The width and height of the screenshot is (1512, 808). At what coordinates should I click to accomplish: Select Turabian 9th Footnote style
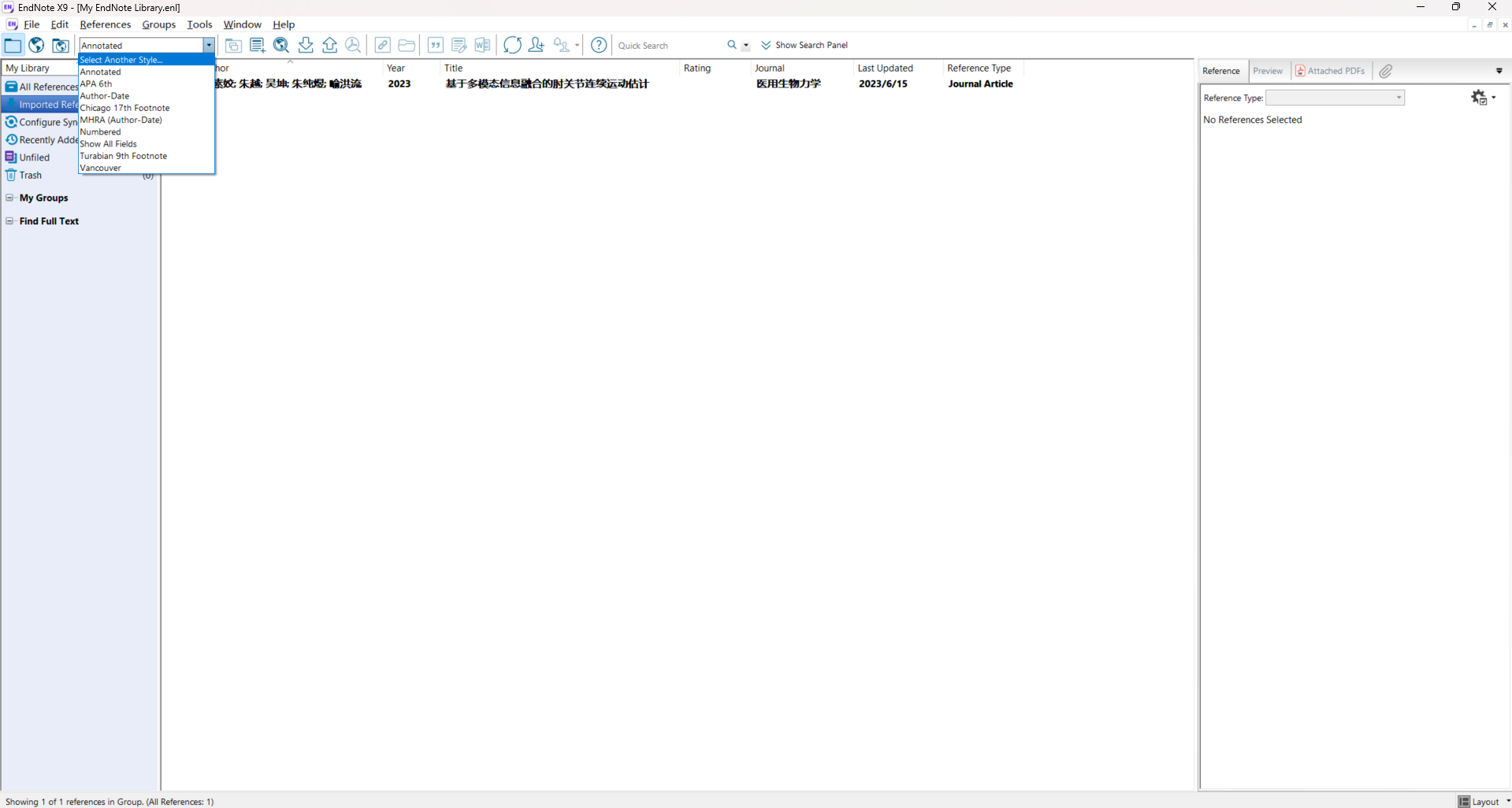click(x=147, y=156)
